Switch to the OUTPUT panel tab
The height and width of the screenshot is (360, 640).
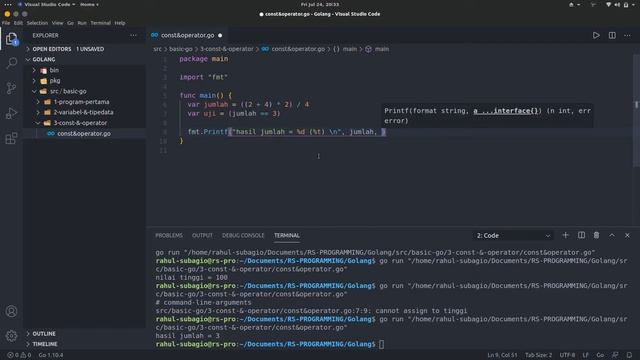pos(202,236)
